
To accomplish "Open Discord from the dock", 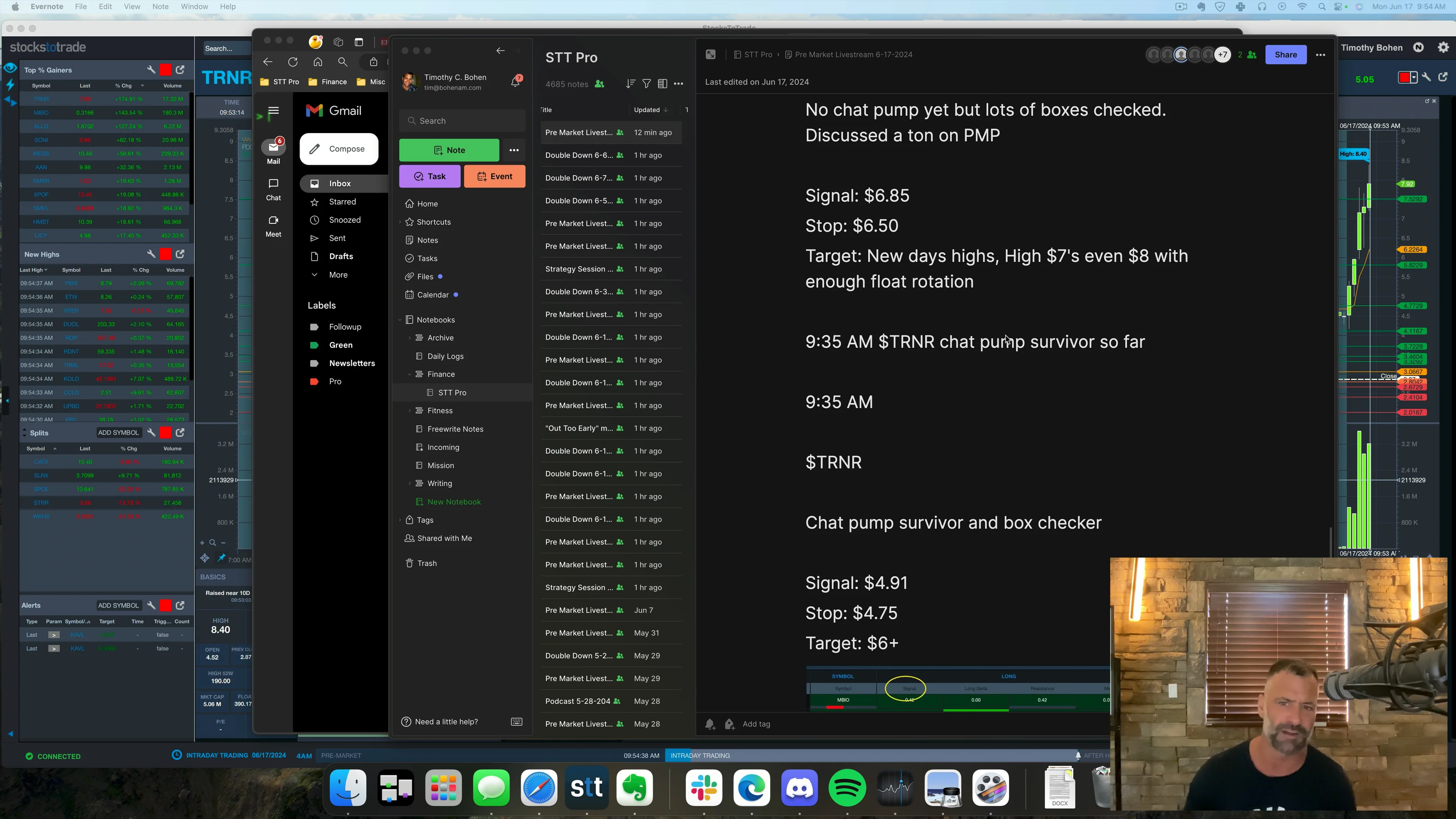I will click(799, 788).
